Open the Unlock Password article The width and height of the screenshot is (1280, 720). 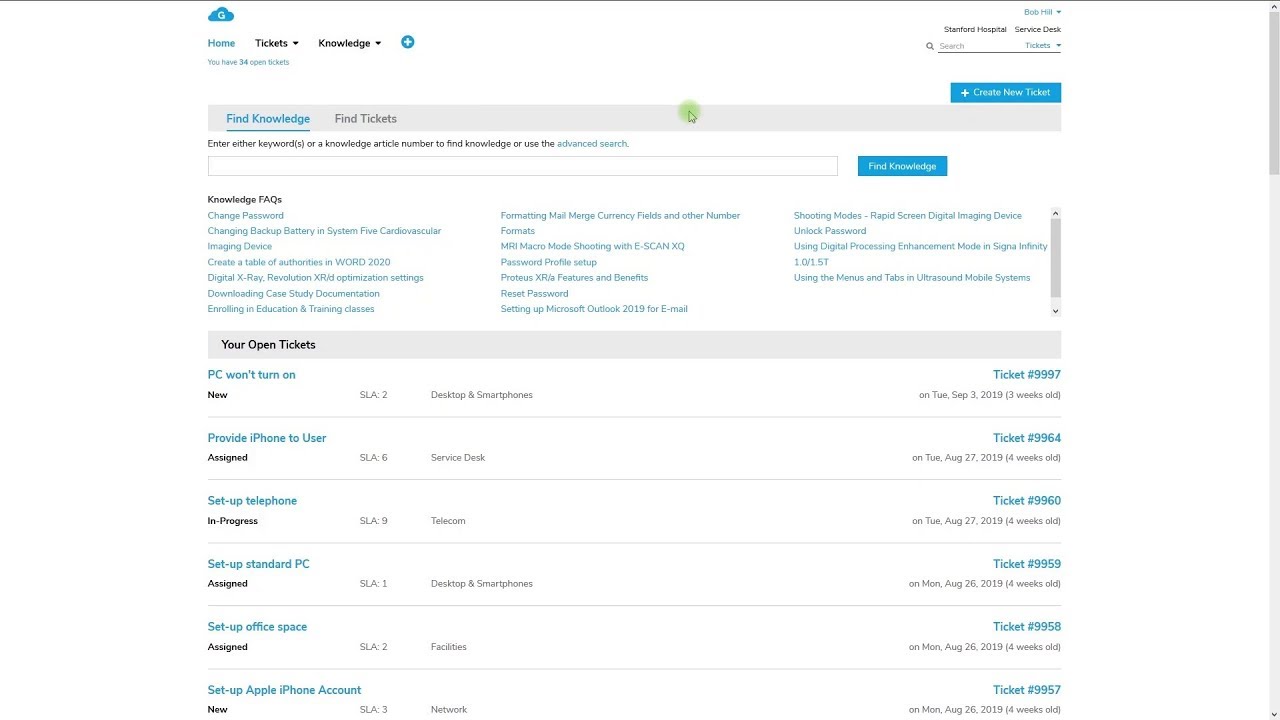pos(830,231)
